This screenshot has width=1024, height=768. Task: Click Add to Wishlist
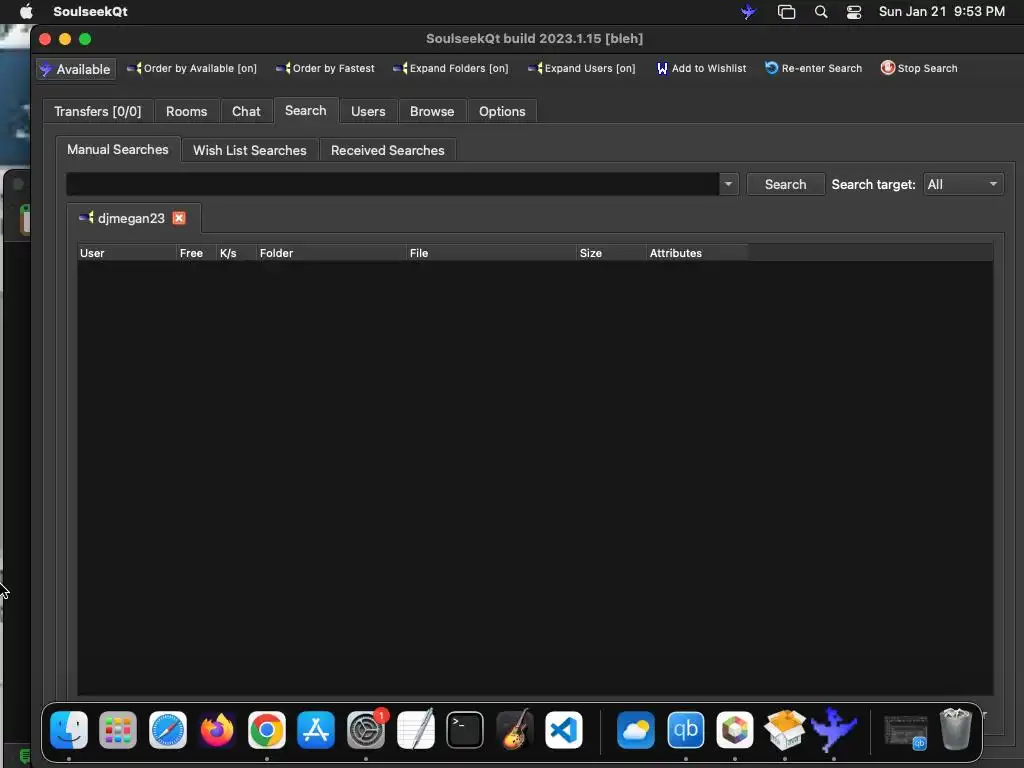701,69
